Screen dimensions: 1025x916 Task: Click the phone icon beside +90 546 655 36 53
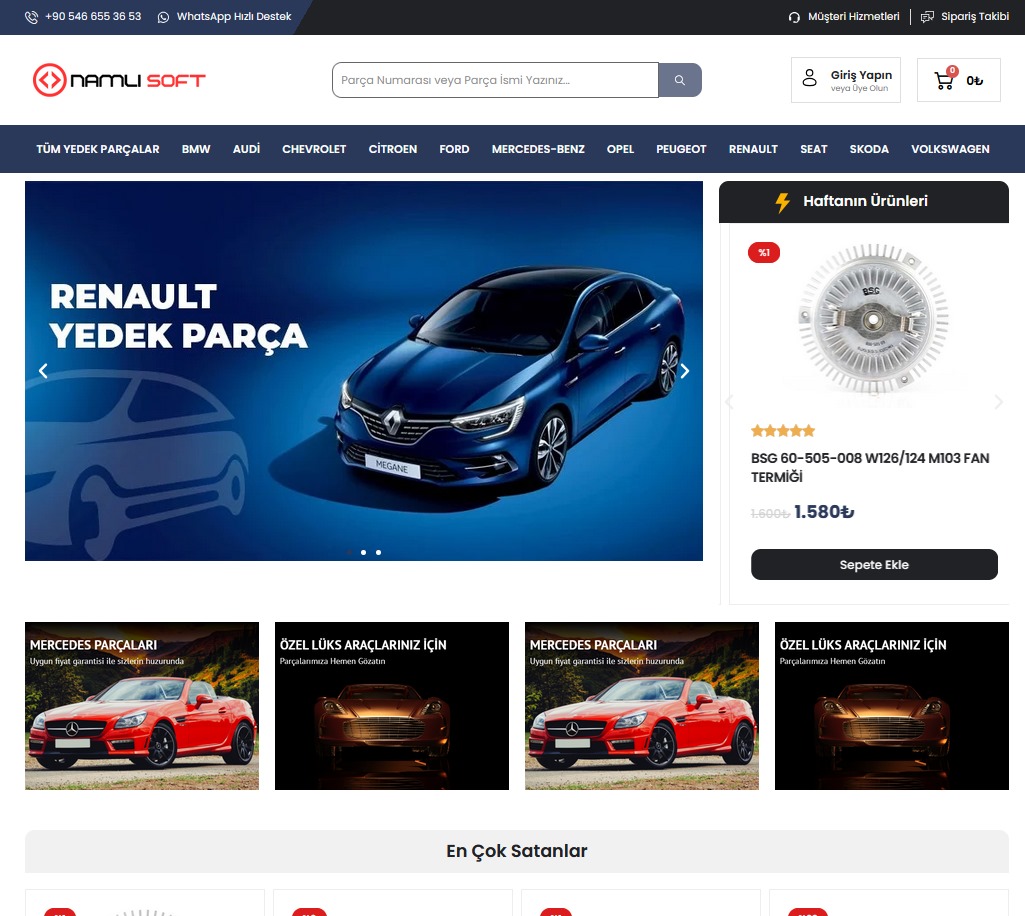tap(31, 17)
